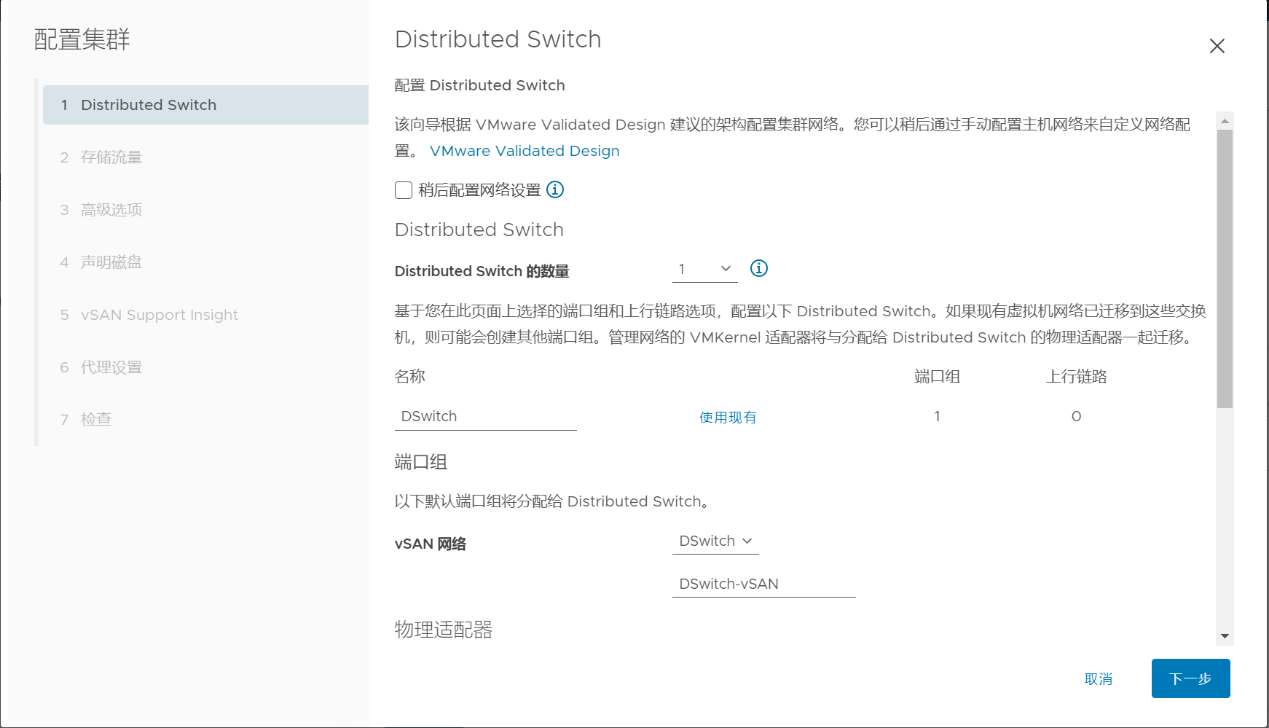Image resolution: width=1269 pixels, height=728 pixels.
Task: Close the configure cluster dialog
Action: (1217, 46)
